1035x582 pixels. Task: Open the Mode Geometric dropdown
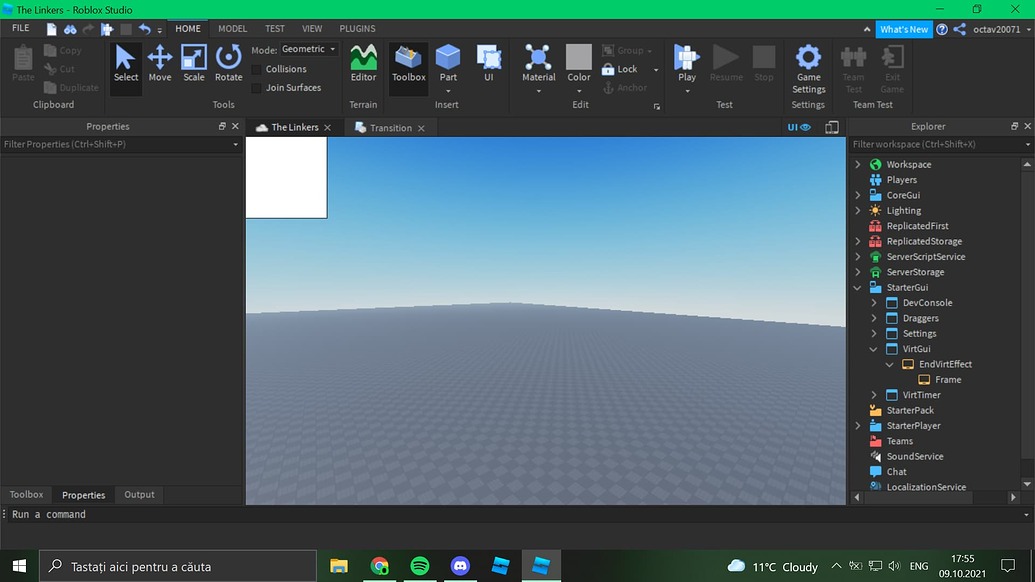(x=309, y=49)
